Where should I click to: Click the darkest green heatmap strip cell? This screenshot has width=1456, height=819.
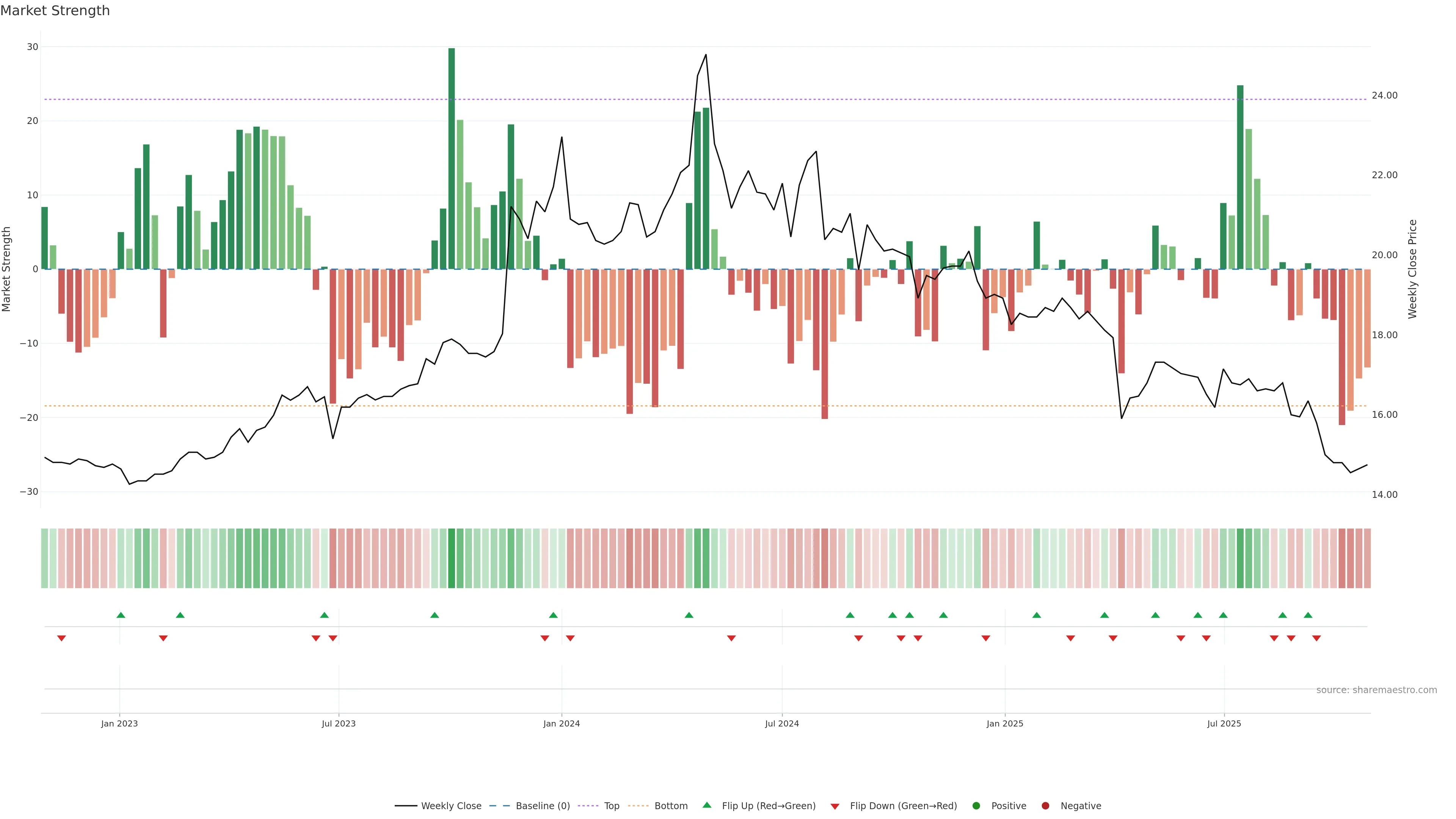click(452, 559)
